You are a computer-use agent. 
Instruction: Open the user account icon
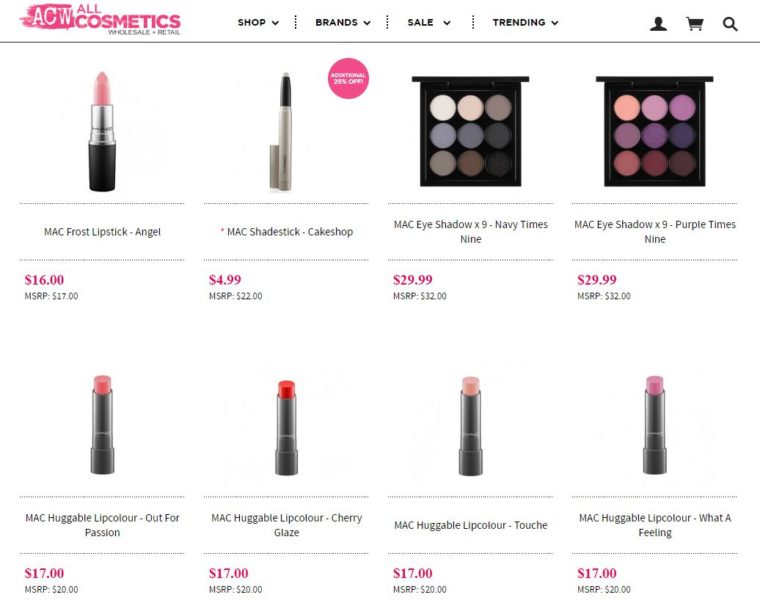[658, 24]
